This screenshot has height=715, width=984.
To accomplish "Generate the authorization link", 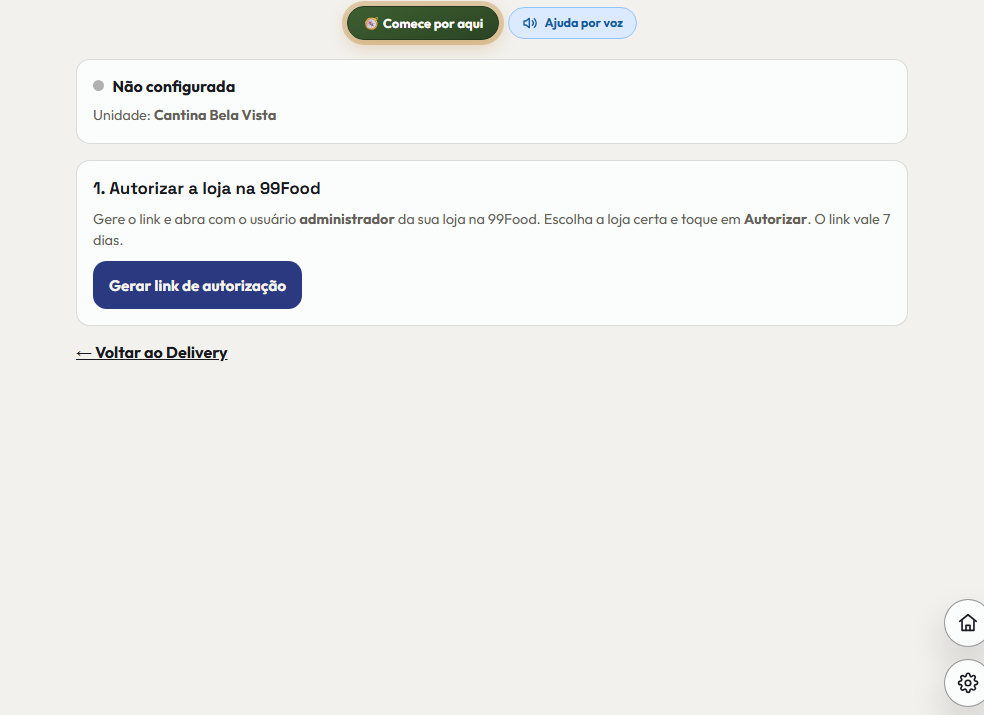I will click(197, 285).
